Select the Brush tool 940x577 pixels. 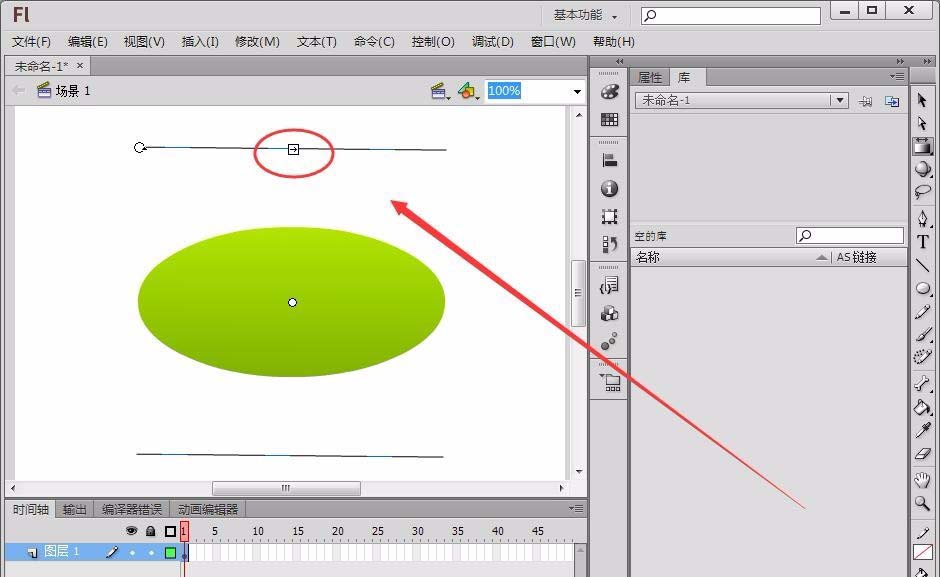922,334
